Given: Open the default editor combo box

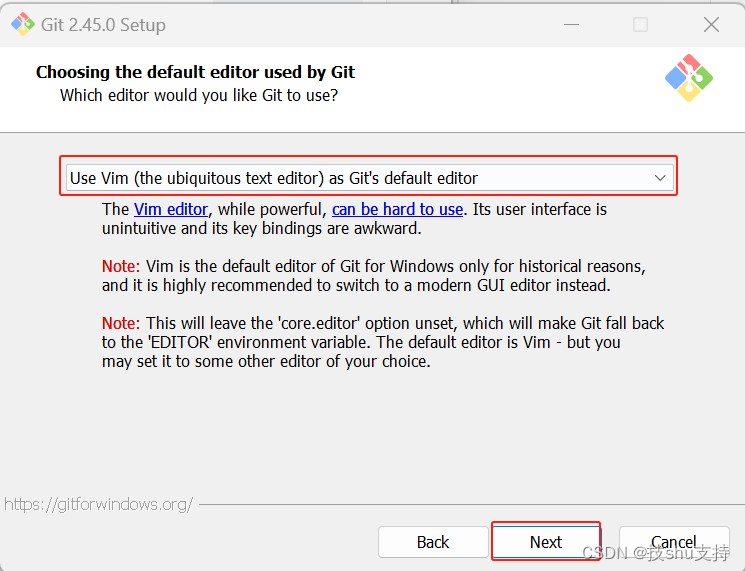Looking at the screenshot, I should pos(369,178).
